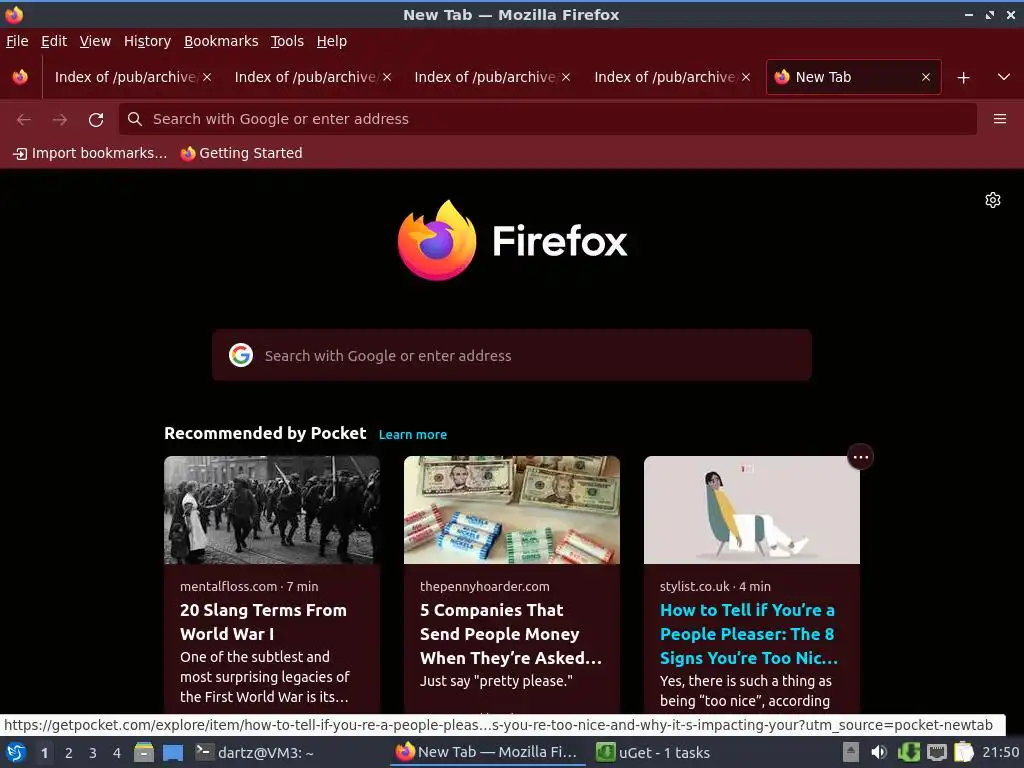The image size is (1024, 768).
Task: Open the 5 Companies That Send People Money article
Action: tap(511, 633)
